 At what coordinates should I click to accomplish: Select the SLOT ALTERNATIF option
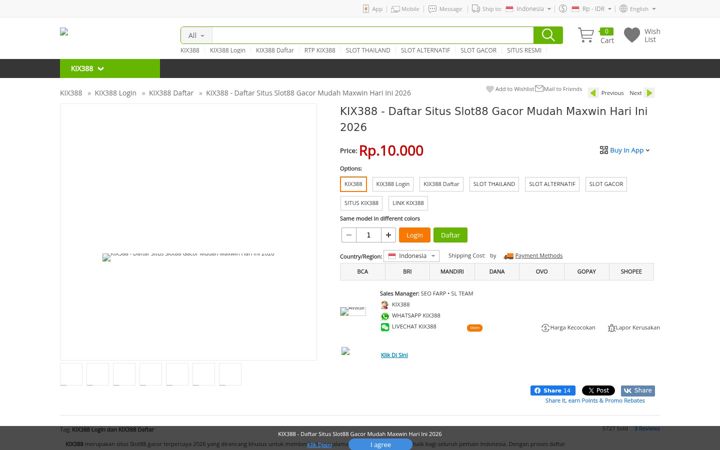point(552,184)
